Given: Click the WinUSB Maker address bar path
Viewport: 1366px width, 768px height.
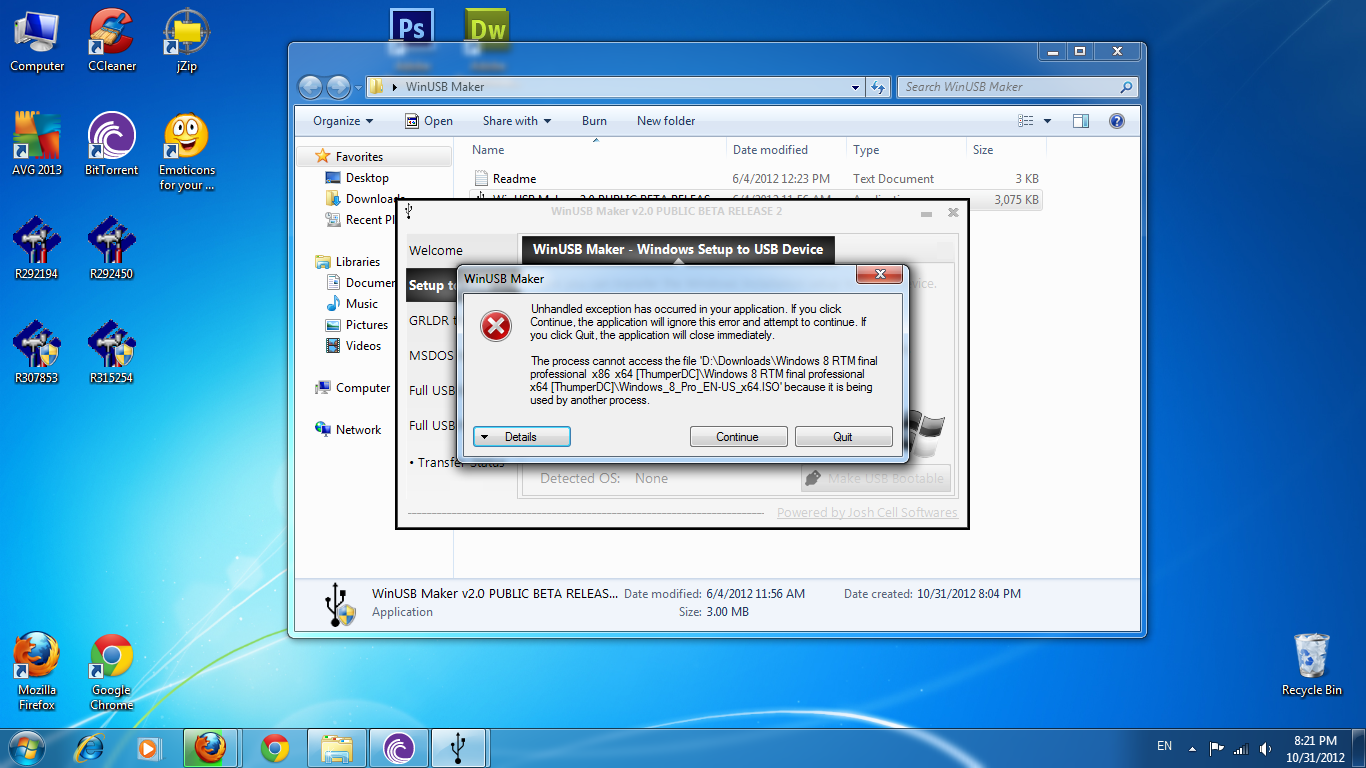Looking at the screenshot, I should pos(445,87).
